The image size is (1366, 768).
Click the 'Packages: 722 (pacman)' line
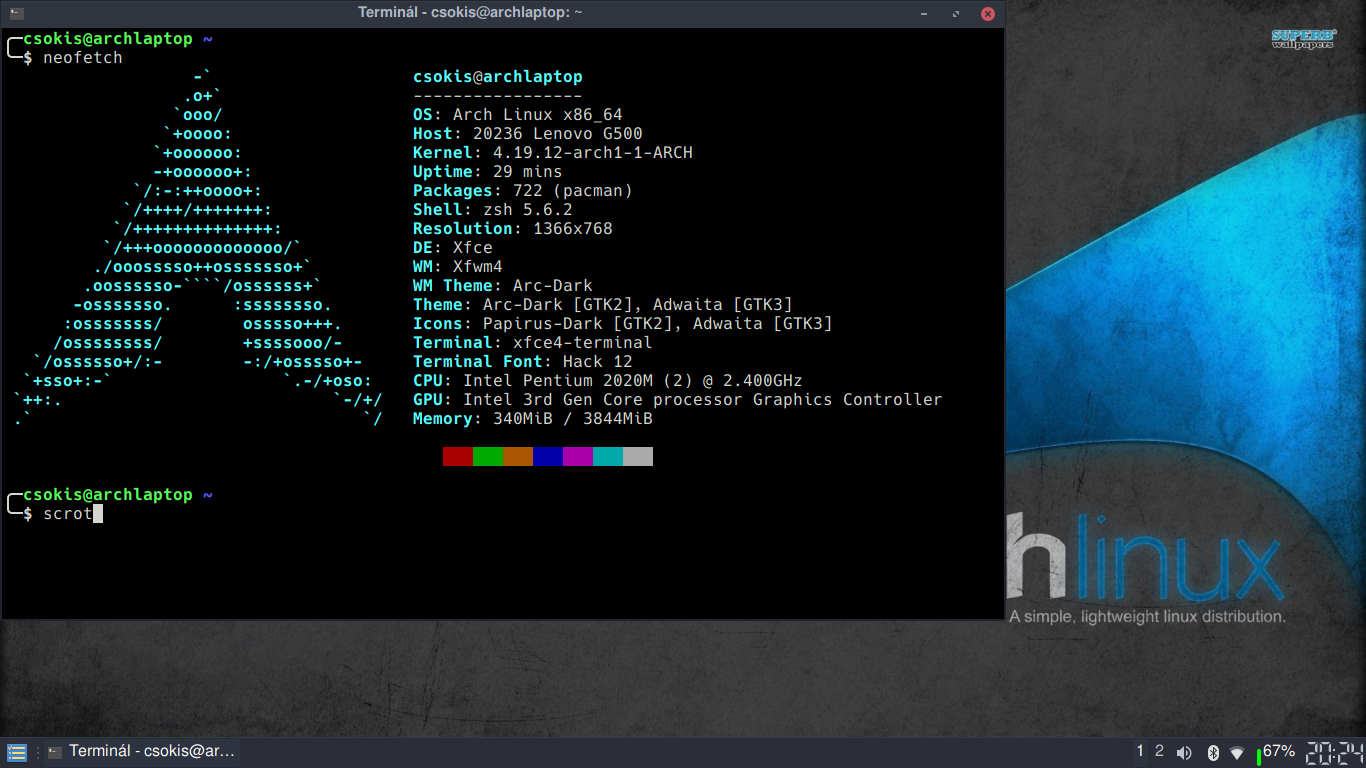523,191
